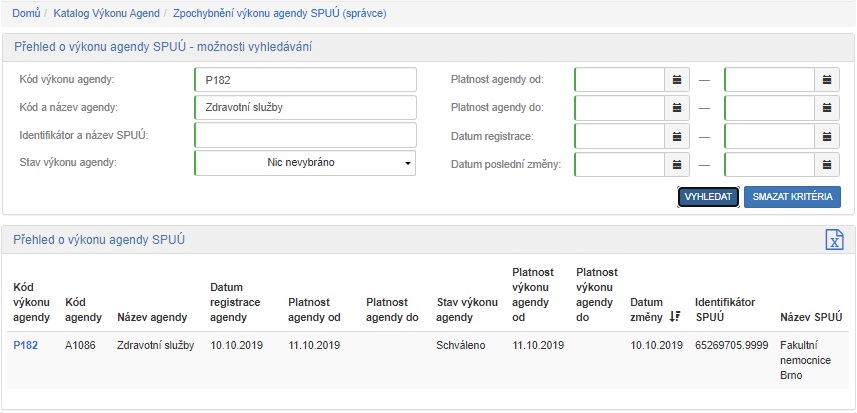The image size is (857, 413).
Task: Toggle sort order on Datum změny column
Action: click(675, 316)
